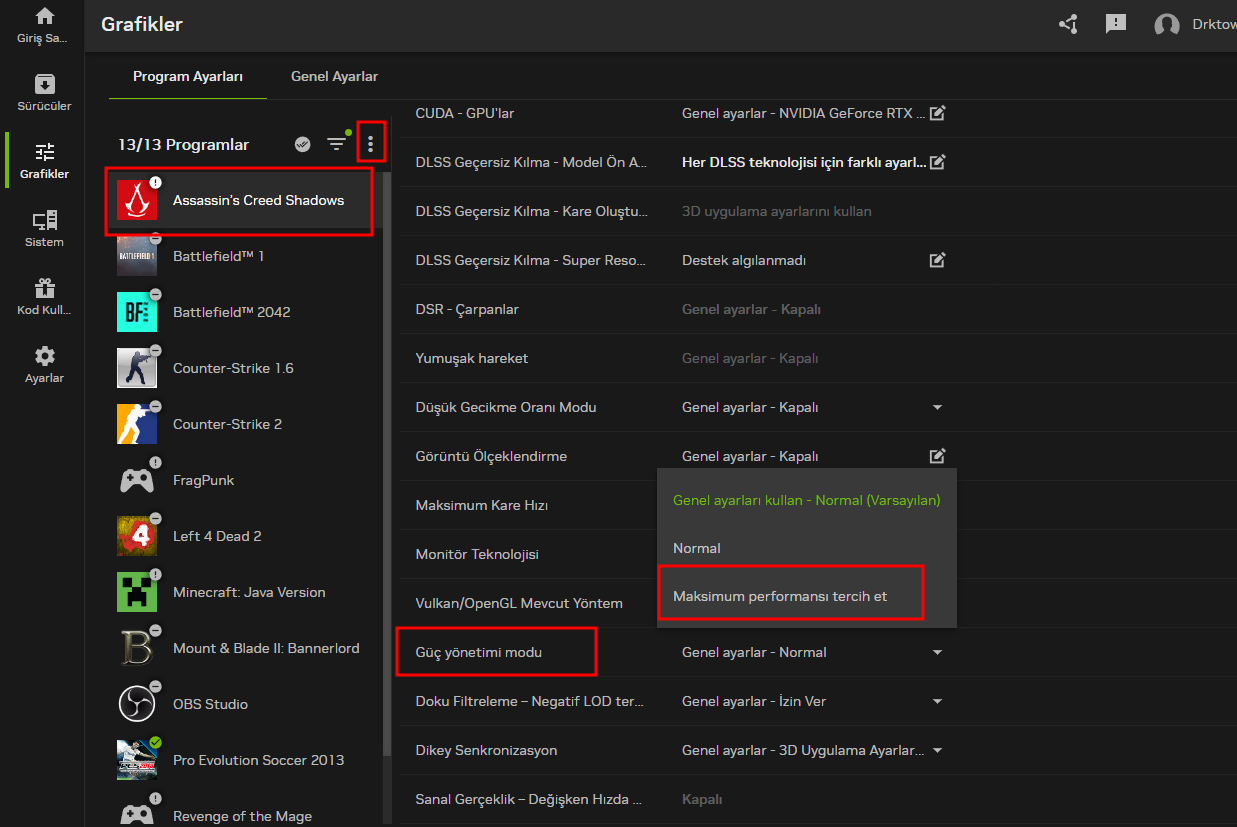1237x827 pixels.
Task: Click Destek algılanmadı value text
Action: coord(744,260)
